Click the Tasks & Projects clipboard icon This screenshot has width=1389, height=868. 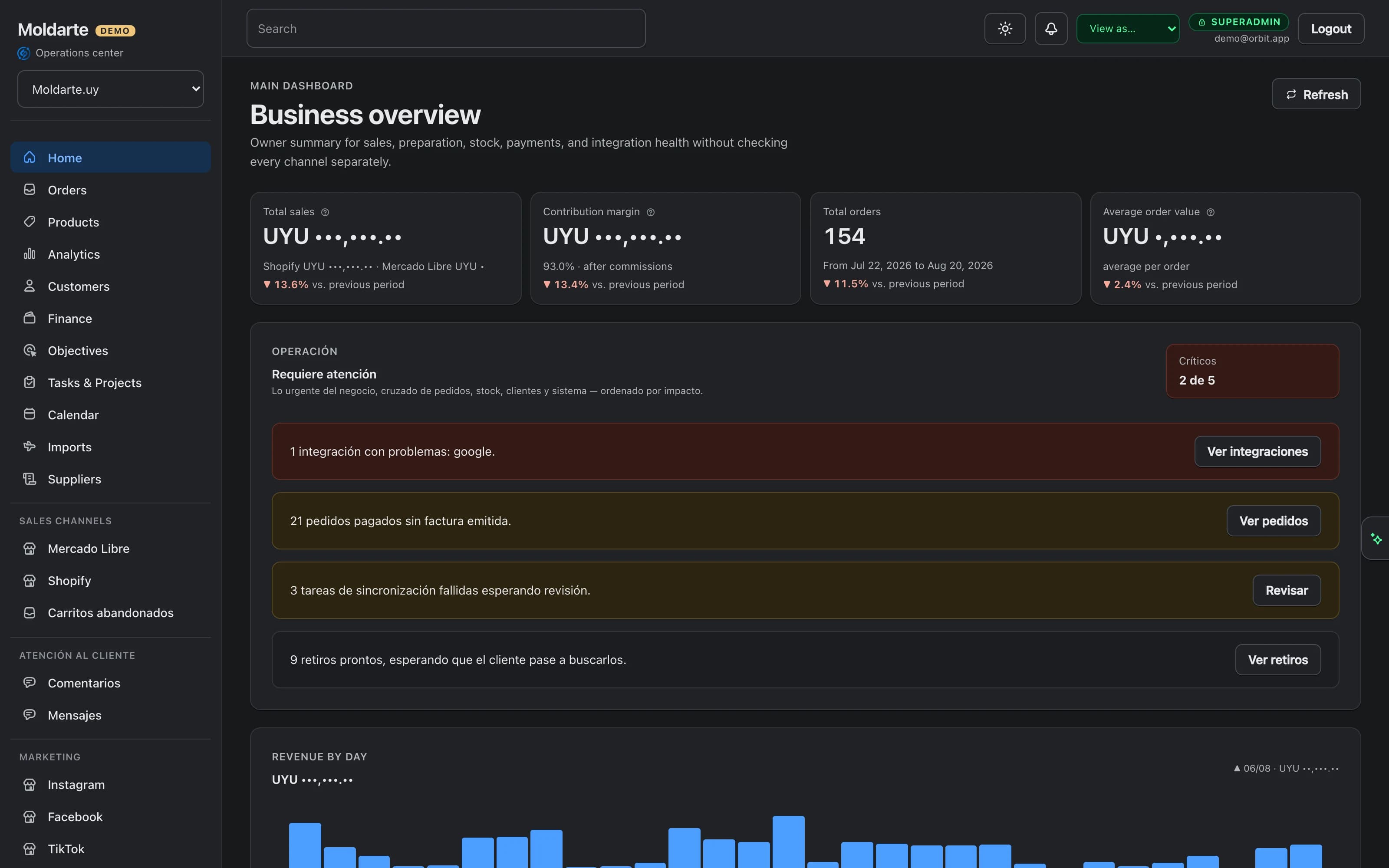(29, 382)
